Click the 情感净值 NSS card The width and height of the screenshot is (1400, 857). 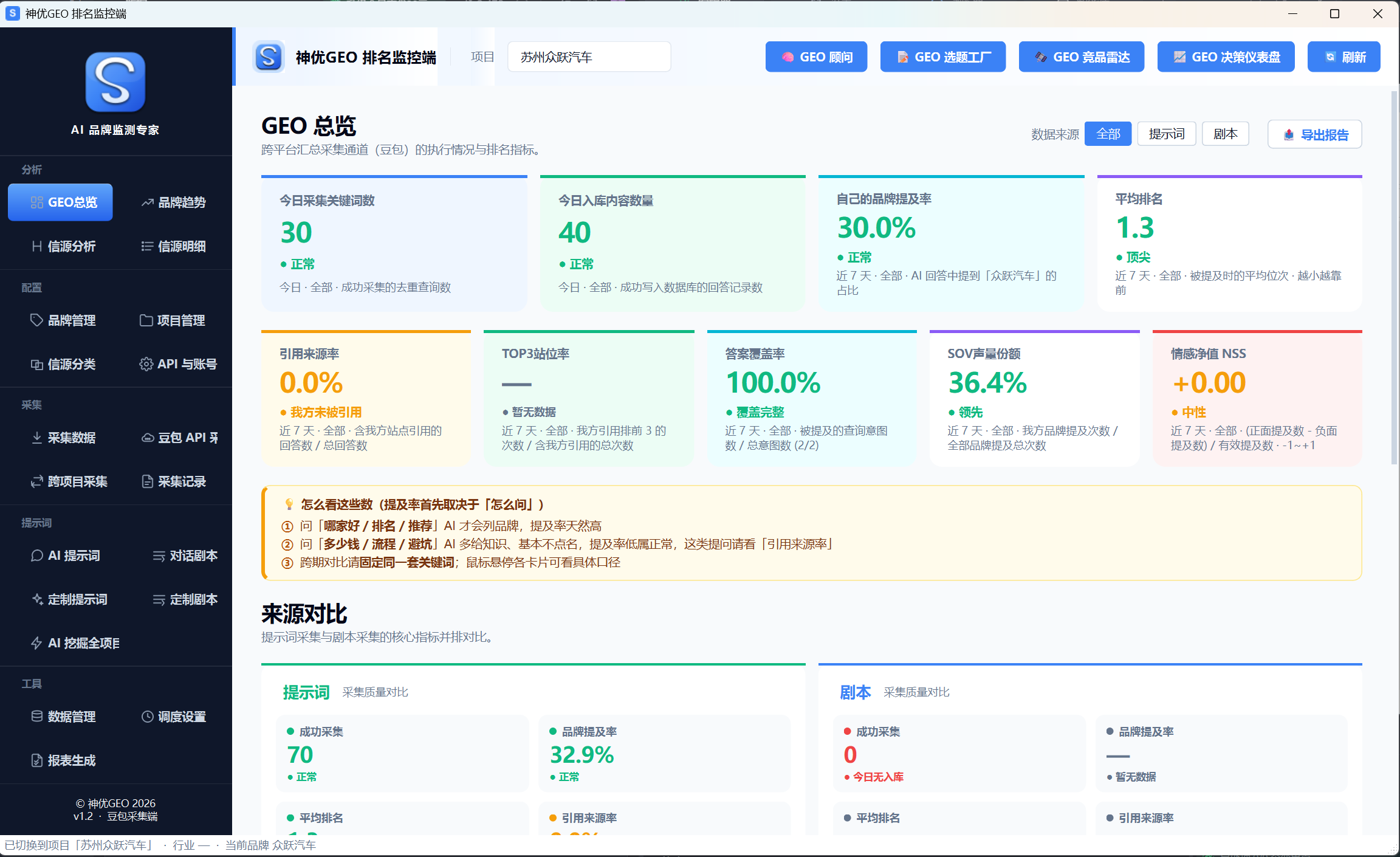click(x=1257, y=399)
